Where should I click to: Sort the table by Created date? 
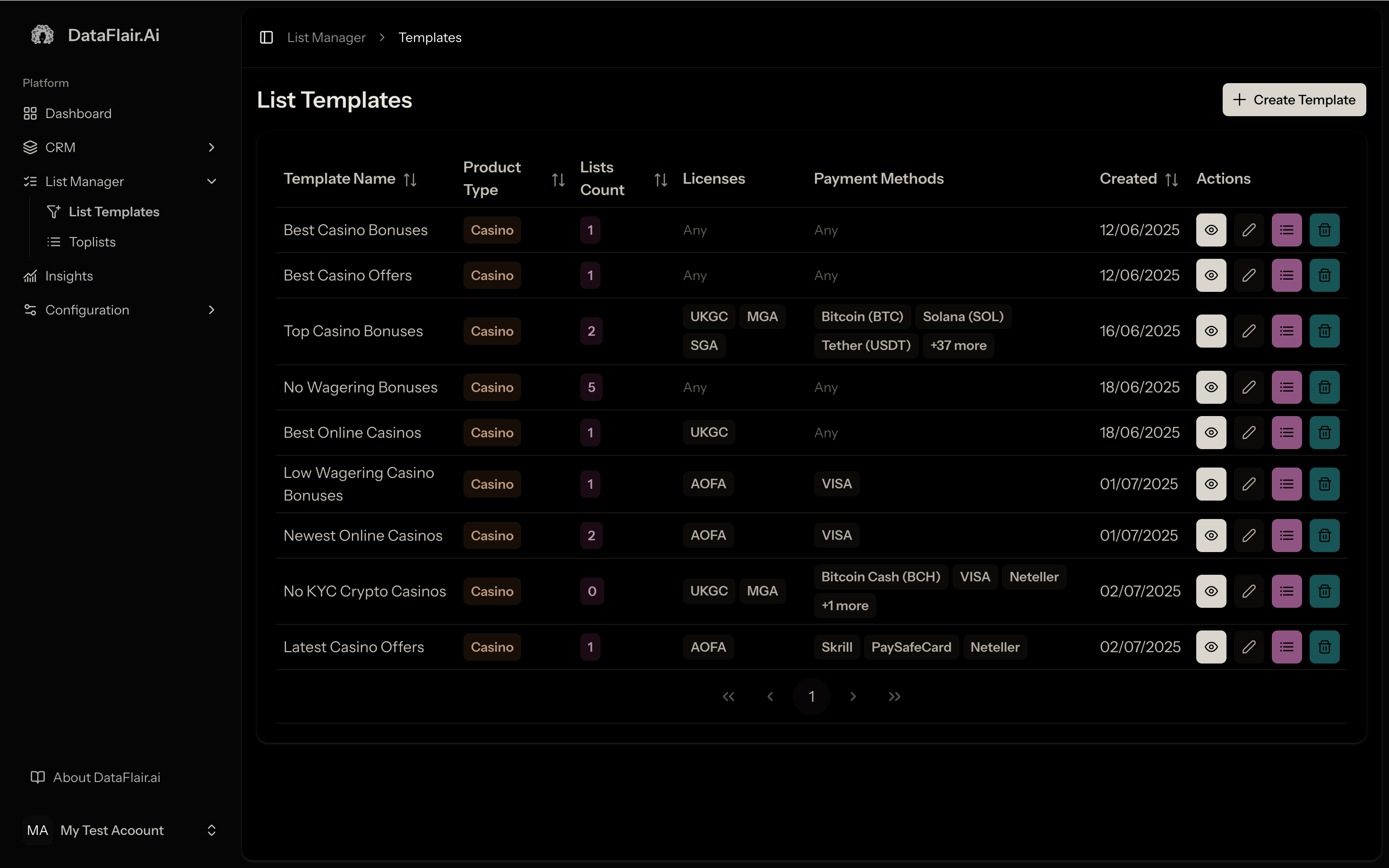tap(1171, 179)
